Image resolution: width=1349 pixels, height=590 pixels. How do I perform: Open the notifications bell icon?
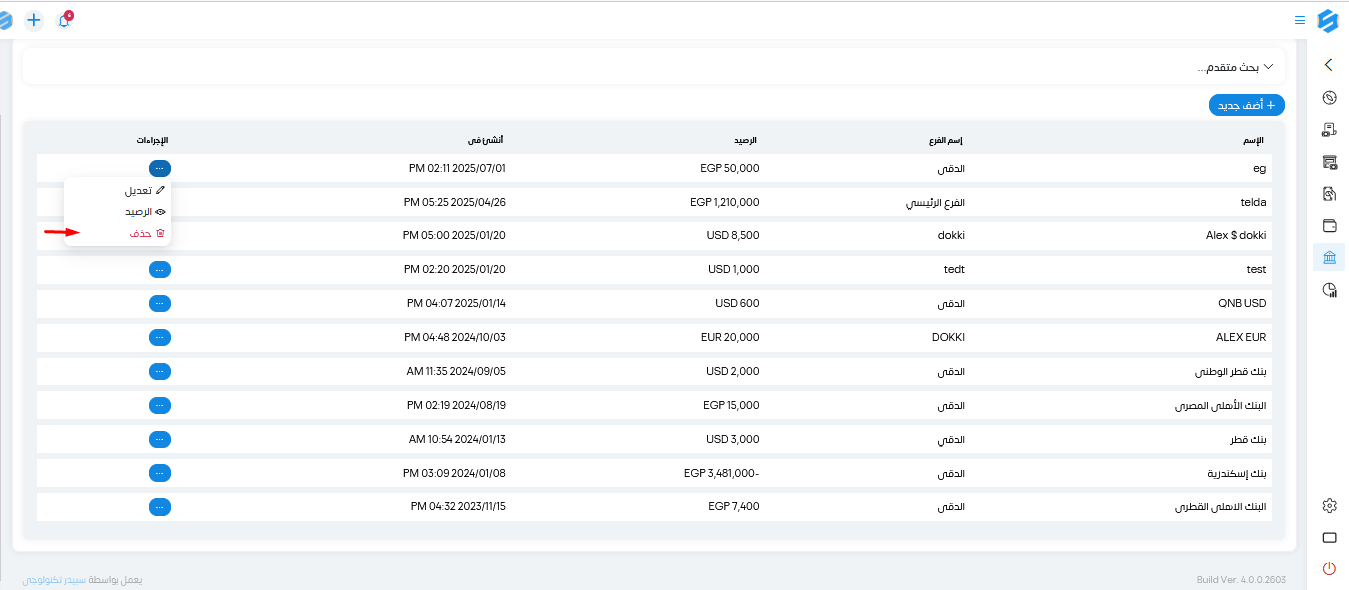coord(64,19)
